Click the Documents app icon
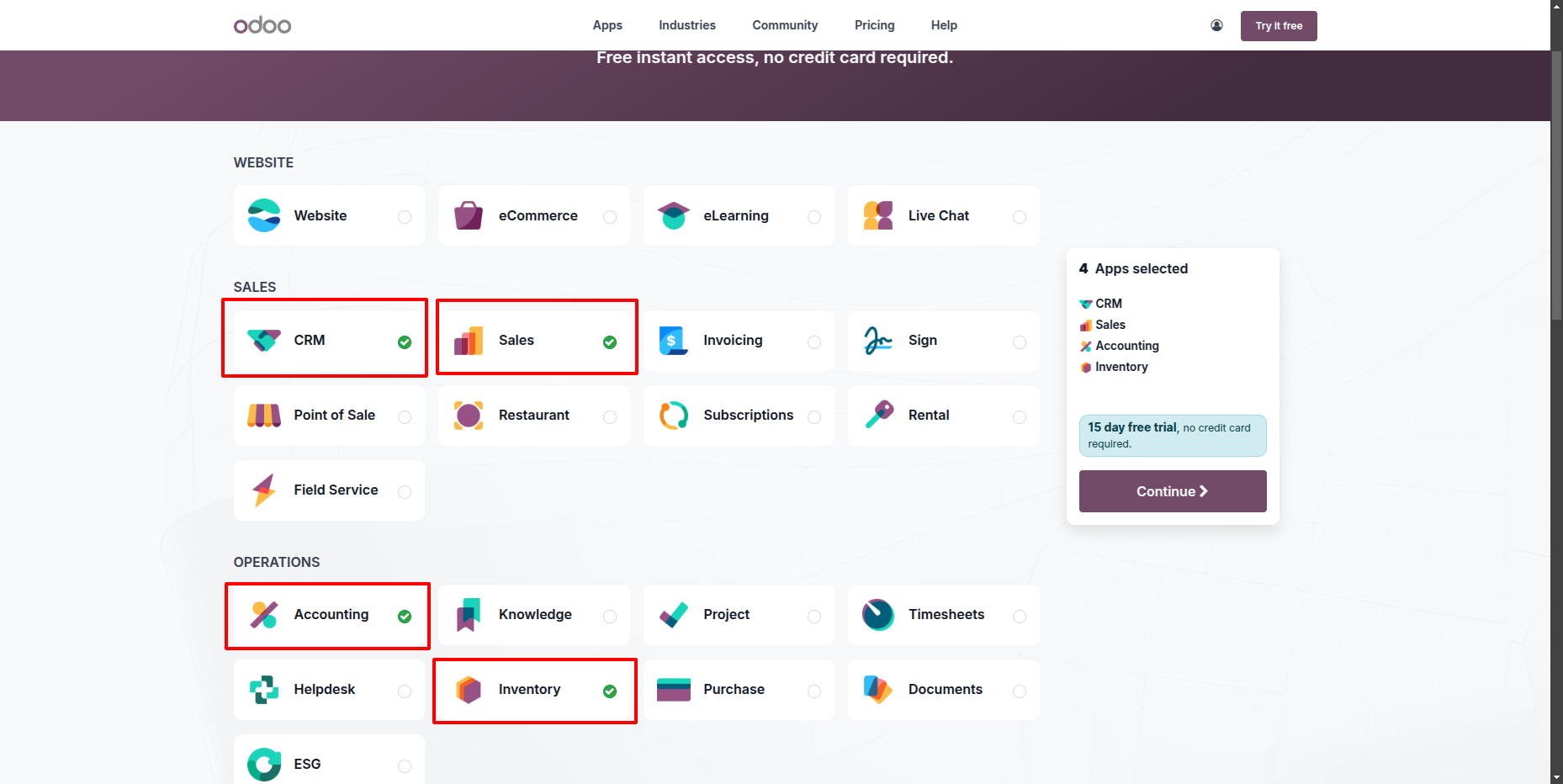Viewport: 1563px width, 784px height. [878, 689]
